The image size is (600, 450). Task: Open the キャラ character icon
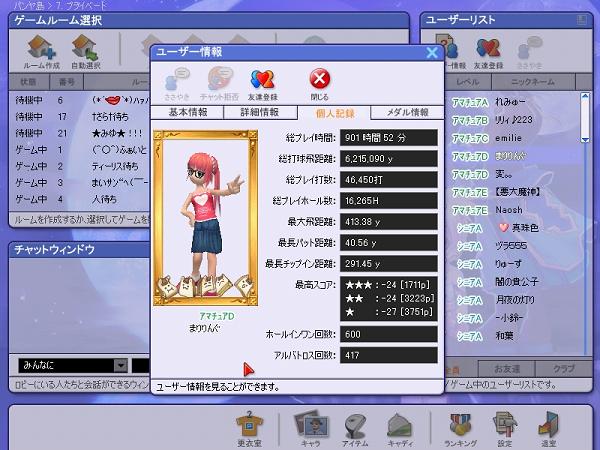point(311,429)
